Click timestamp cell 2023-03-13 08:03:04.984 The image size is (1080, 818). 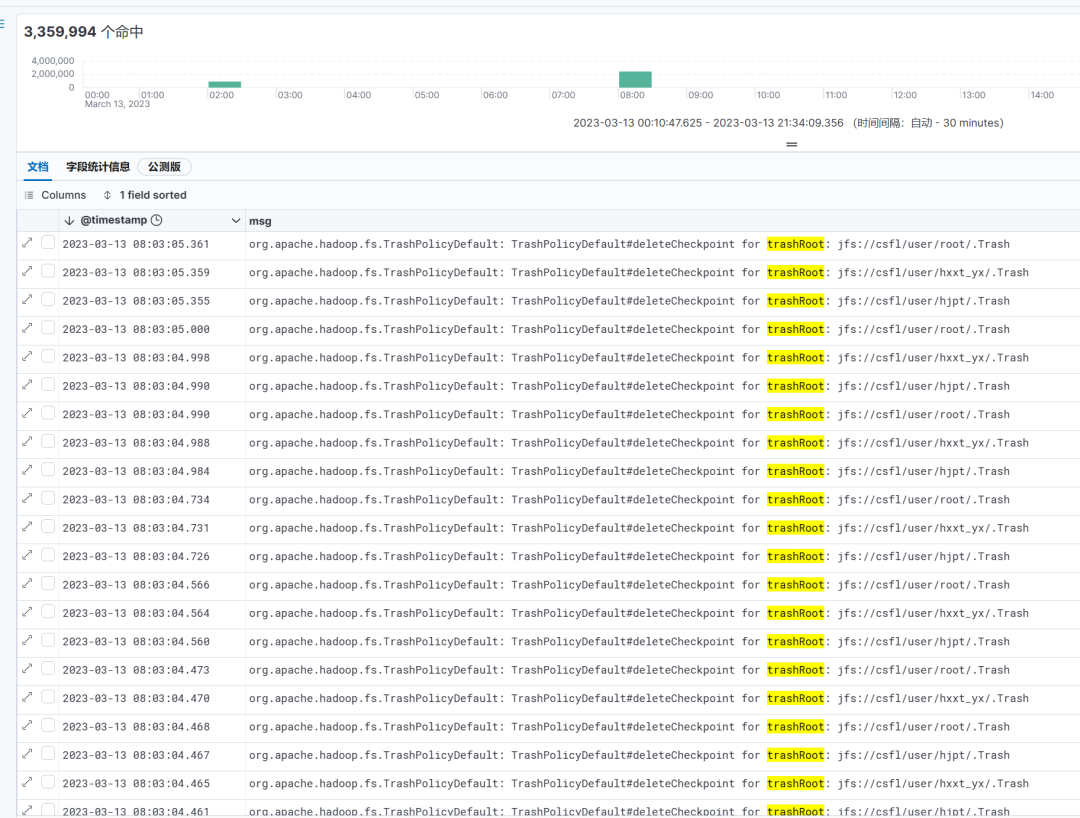point(136,471)
